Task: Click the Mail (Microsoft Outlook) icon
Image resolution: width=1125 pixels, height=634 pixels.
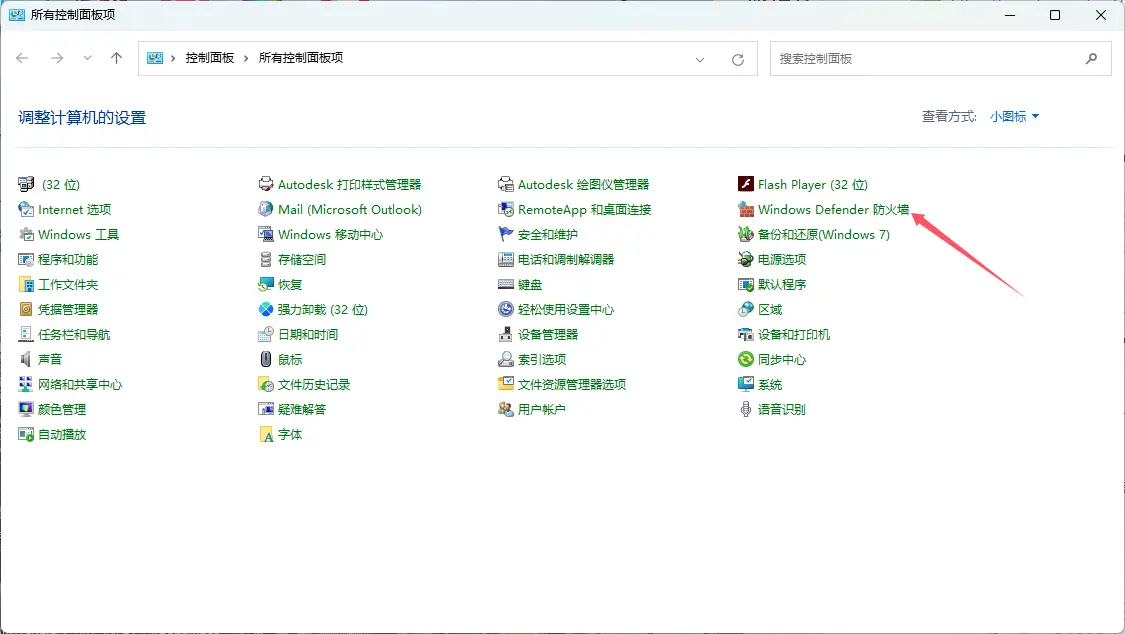Action: coord(265,209)
